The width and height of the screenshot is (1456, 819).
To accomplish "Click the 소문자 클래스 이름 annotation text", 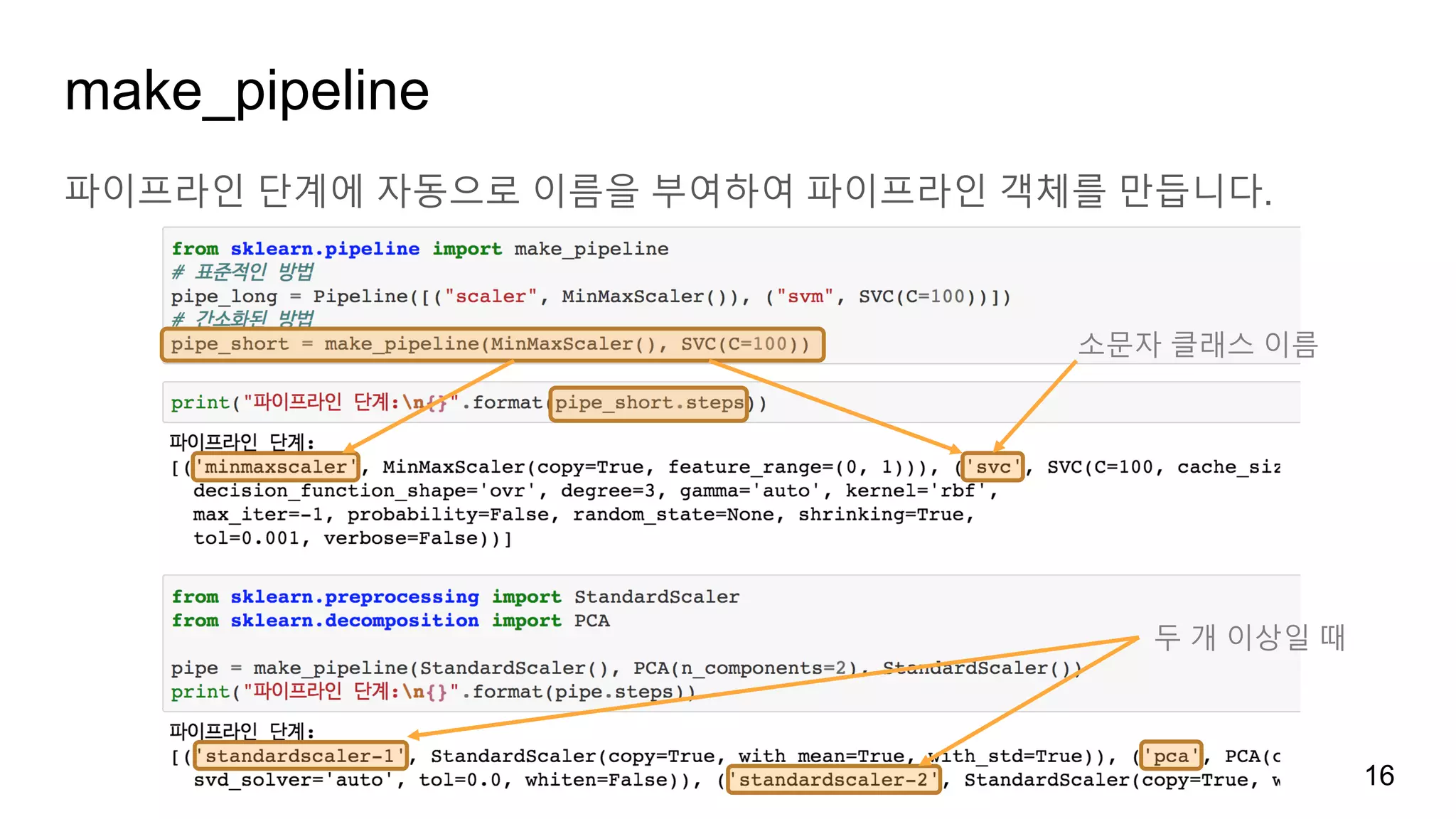I will click(x=1198, y=345).
